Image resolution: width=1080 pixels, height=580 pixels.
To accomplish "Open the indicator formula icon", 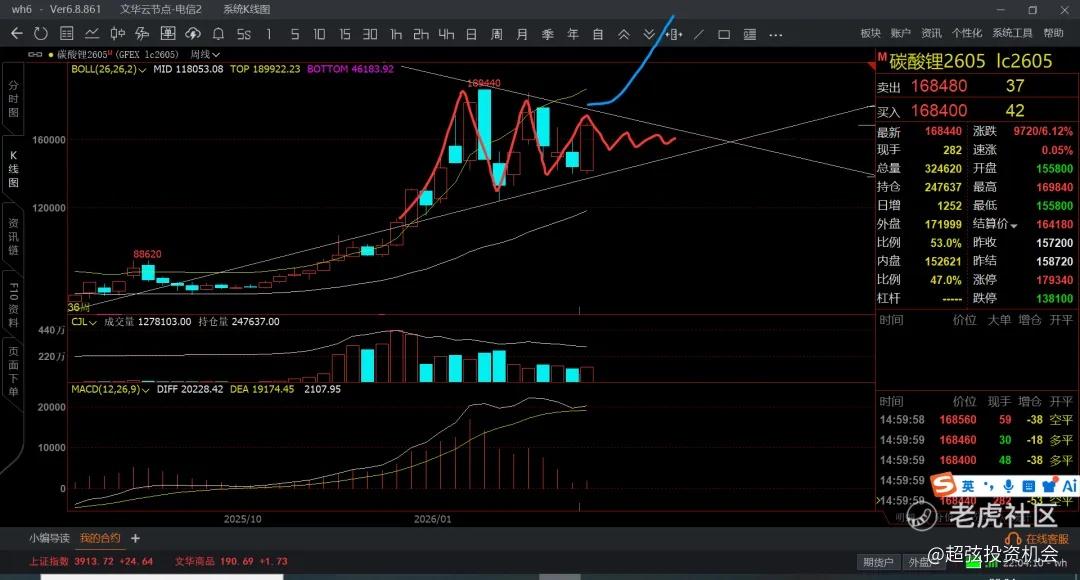I will 142,34.
